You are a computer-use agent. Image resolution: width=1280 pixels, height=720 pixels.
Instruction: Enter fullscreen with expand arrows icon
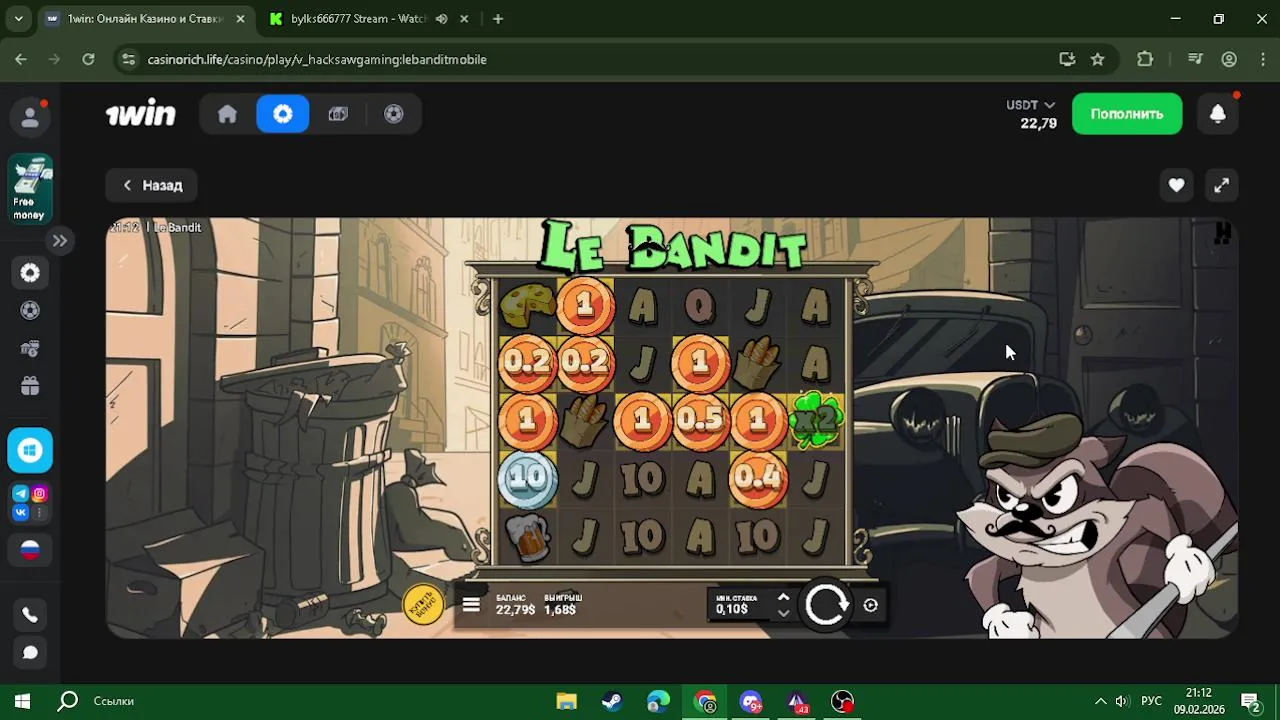coord(1221,185)
